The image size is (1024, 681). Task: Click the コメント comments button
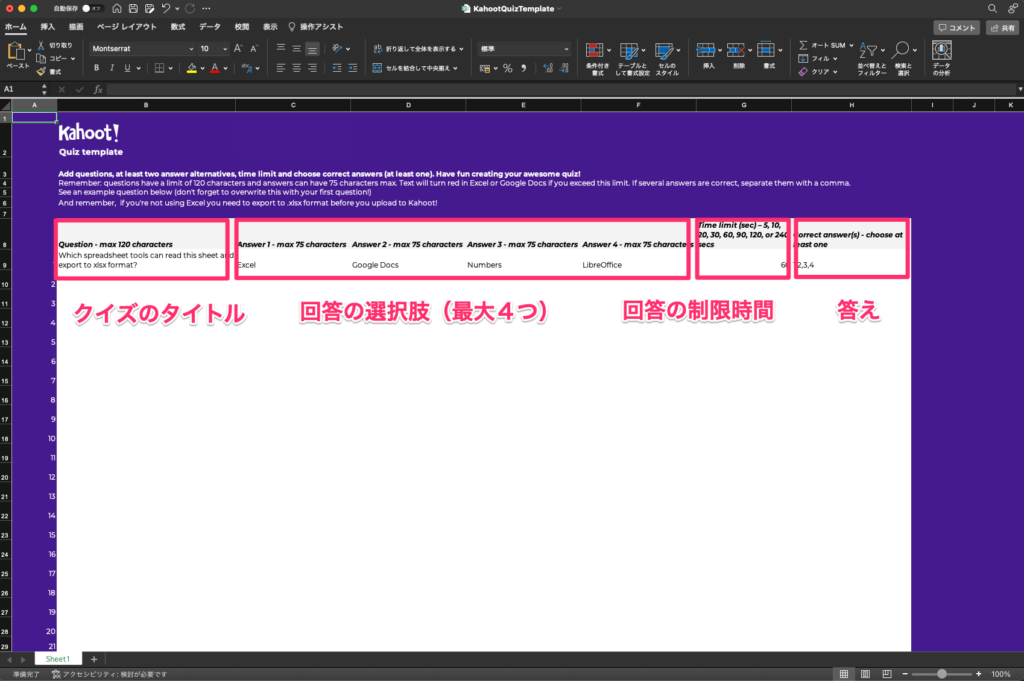[957, 27]
